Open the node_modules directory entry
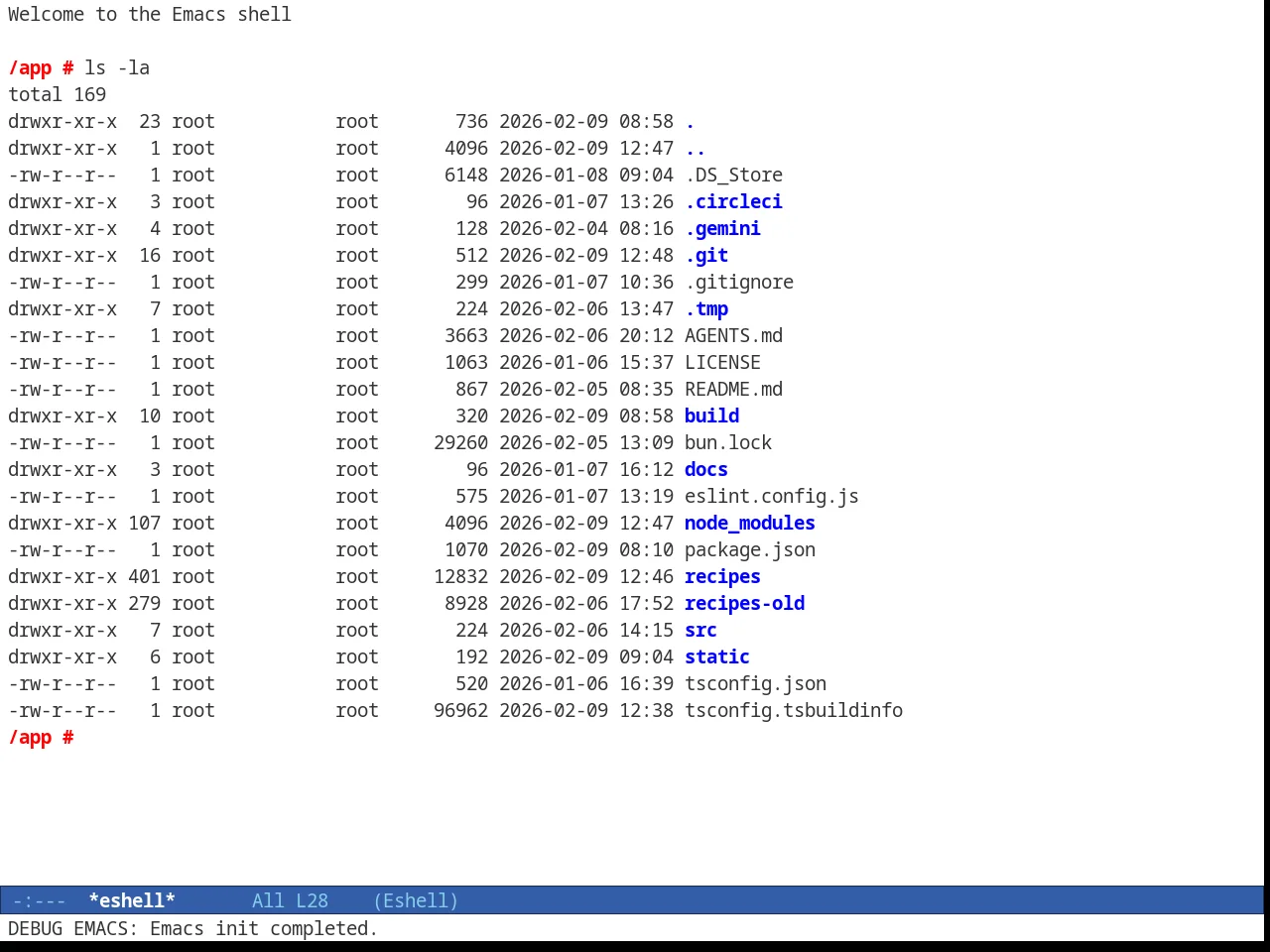The image size is (1270, 952). (x=750, y=523)
